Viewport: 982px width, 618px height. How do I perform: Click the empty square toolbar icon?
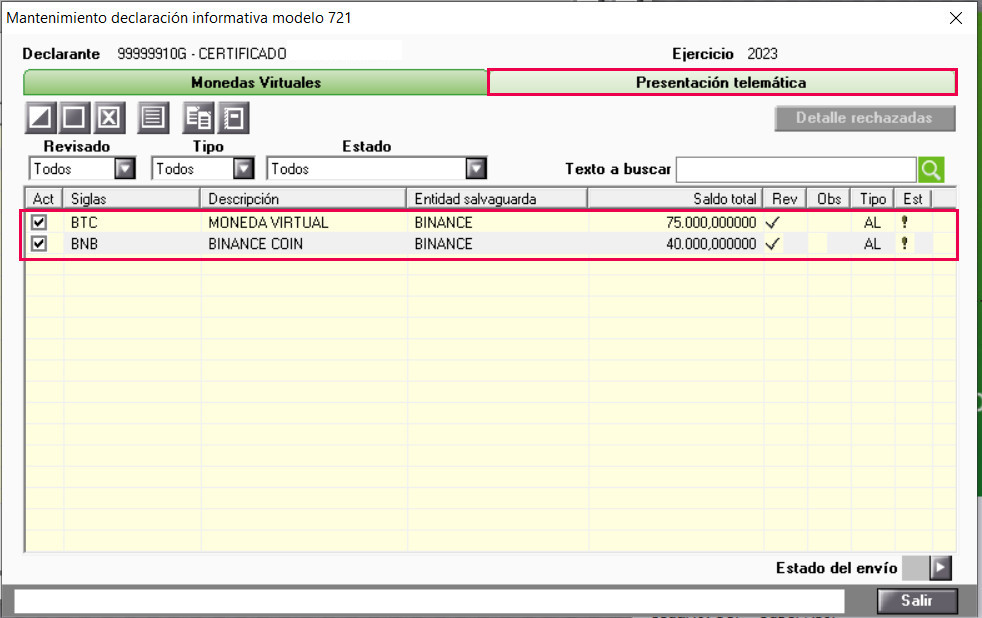[x=75, y=118]
